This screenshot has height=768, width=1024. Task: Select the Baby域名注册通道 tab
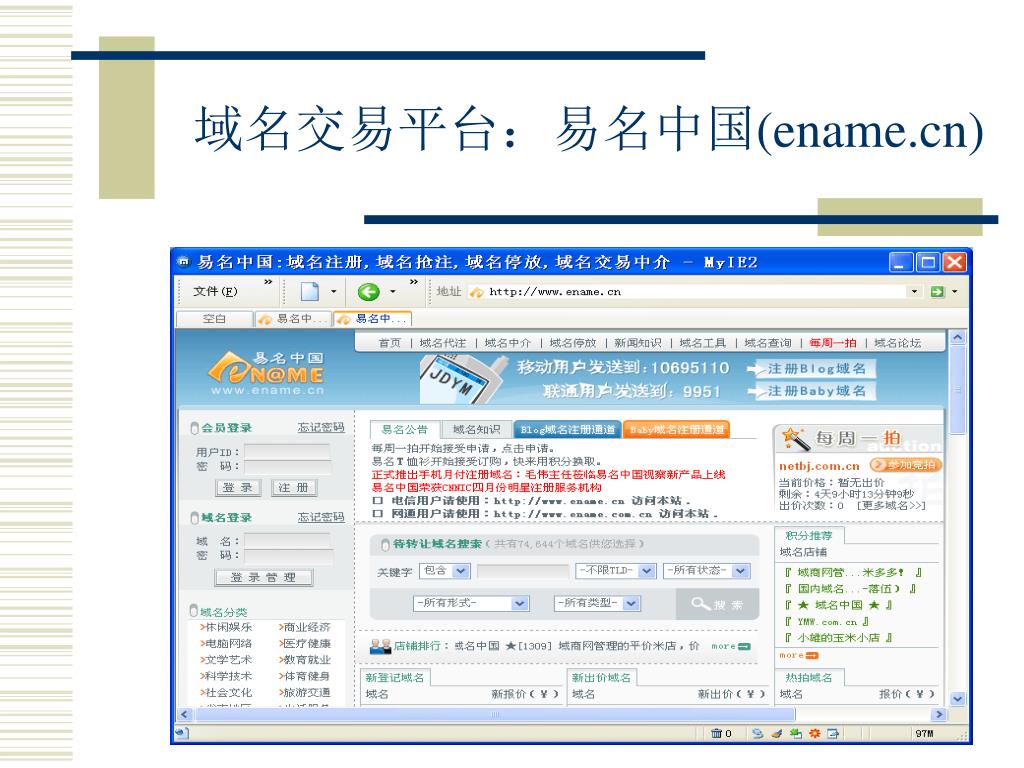[x=677, y=430]
